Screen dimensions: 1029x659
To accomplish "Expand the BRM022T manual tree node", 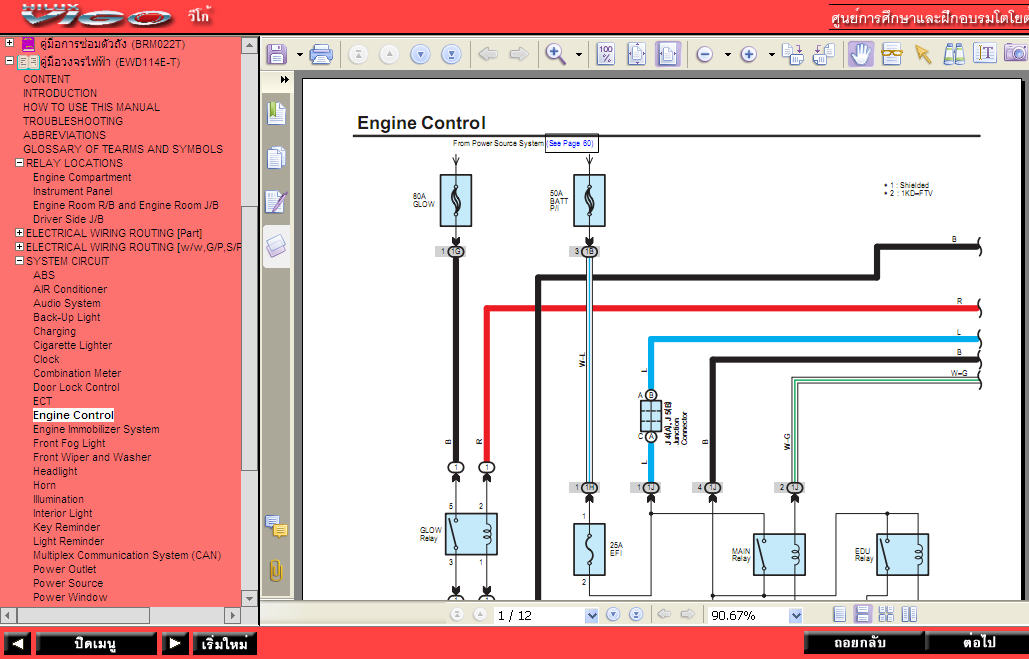I will click(x=9, y=43).
